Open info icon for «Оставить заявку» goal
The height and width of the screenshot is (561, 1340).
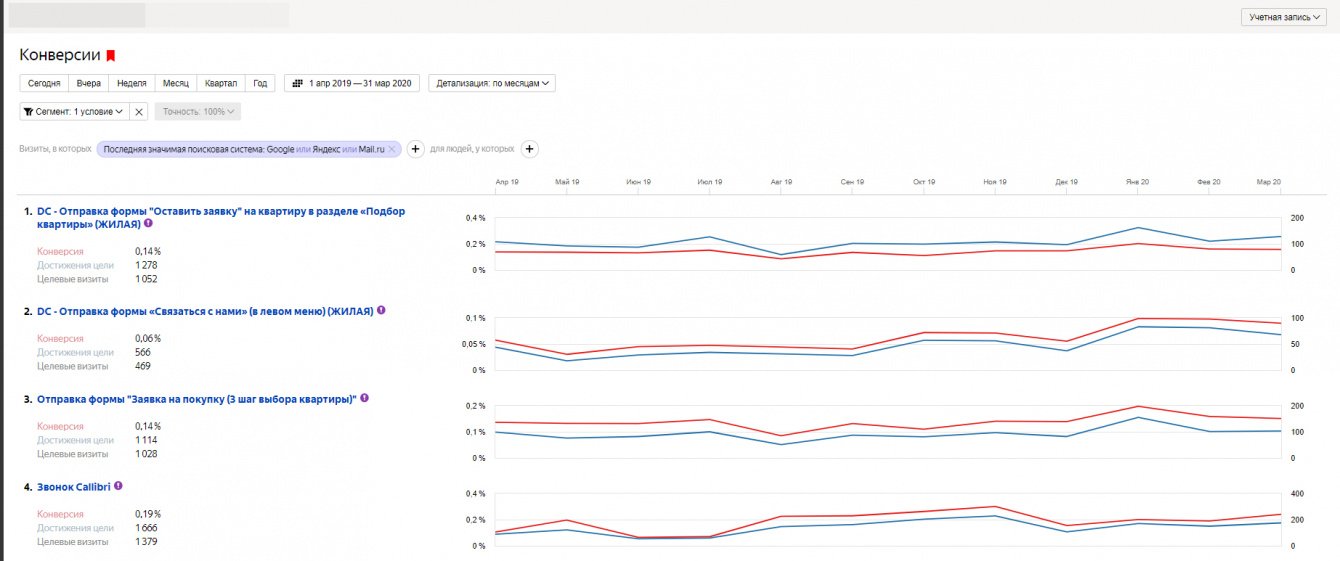pyautogui.click(x=148, y=224)
